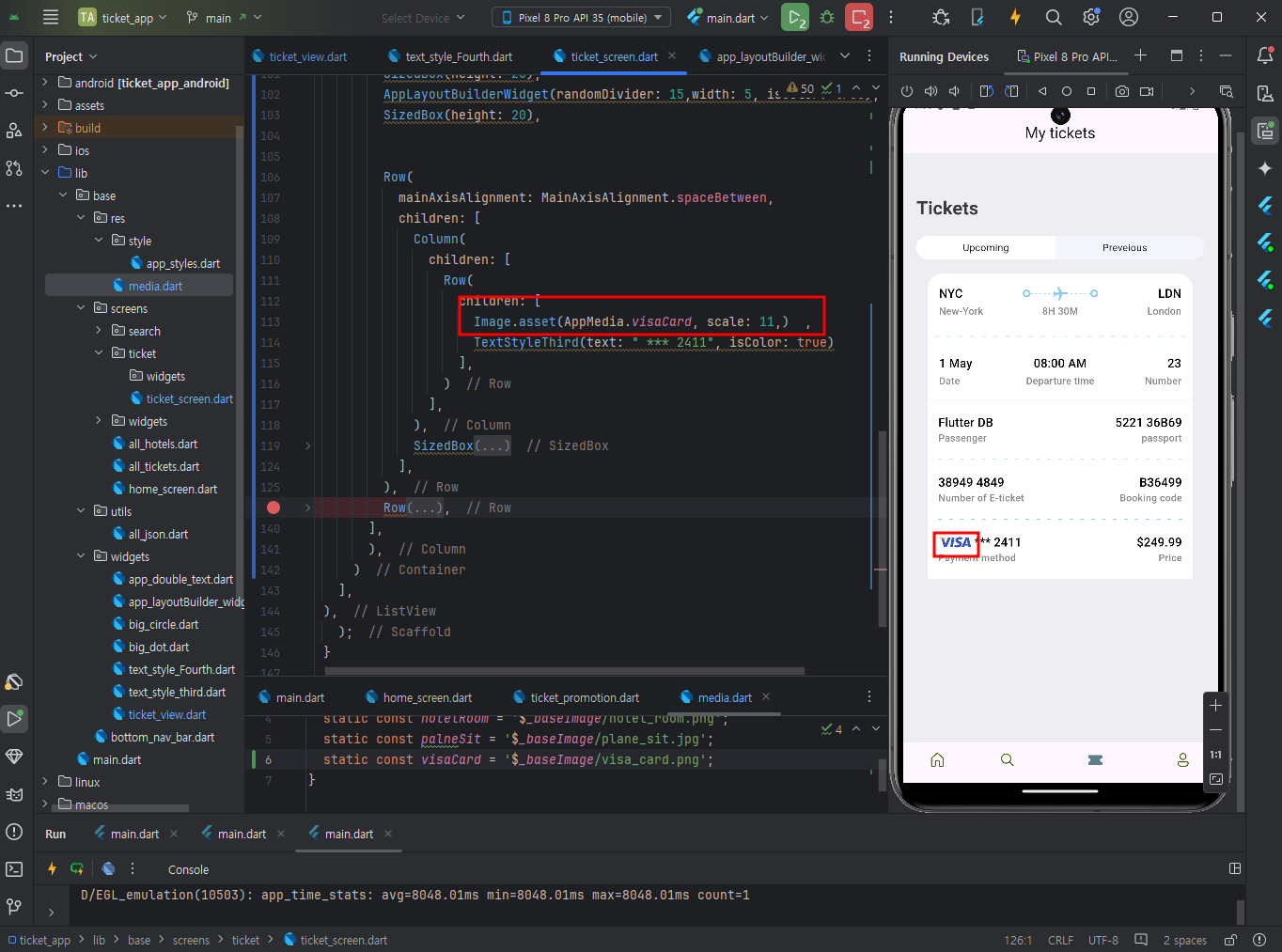Raise emulator volume with speaker icon
The image size is (1282, 952).
click(930, 91)
